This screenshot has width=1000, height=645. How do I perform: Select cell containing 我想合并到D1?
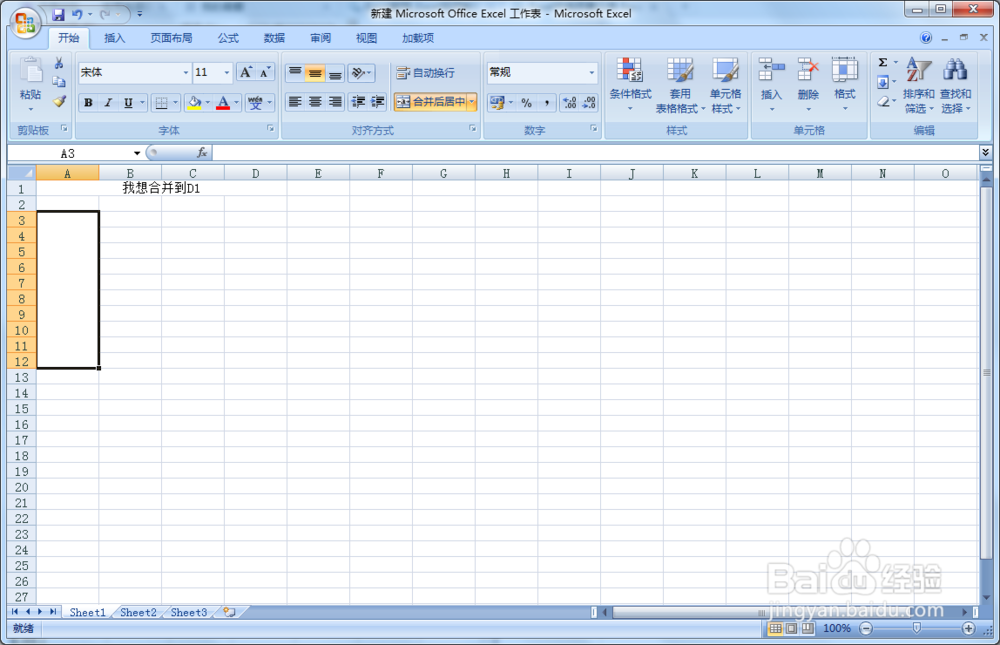tap(161, 188)
